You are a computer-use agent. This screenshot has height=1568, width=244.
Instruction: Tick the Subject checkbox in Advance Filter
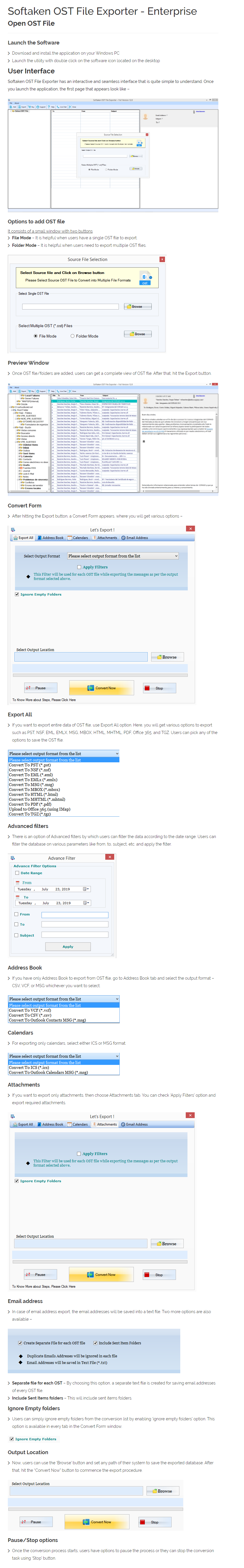[16, 935]
